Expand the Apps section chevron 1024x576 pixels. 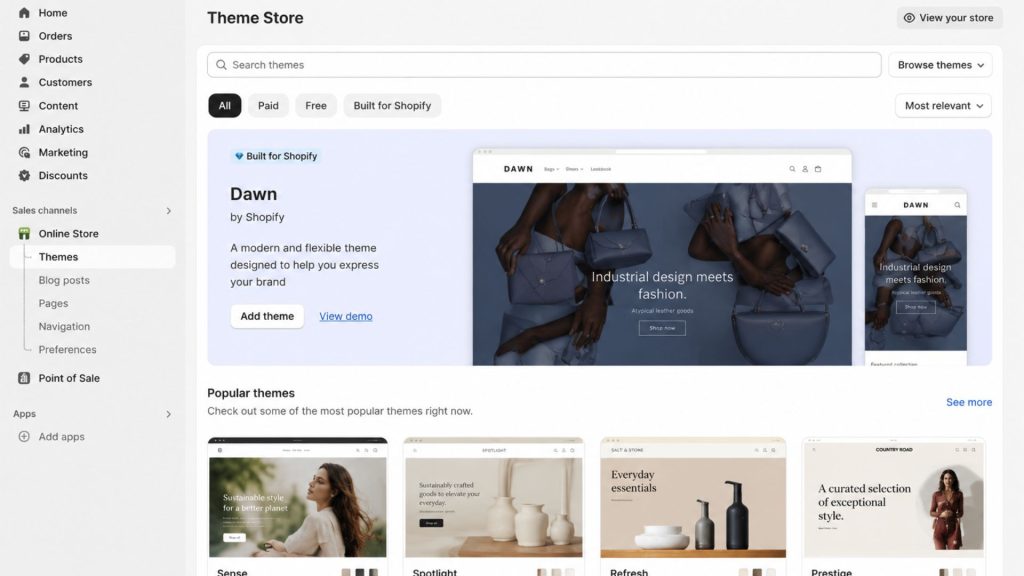tap(168, 414)
